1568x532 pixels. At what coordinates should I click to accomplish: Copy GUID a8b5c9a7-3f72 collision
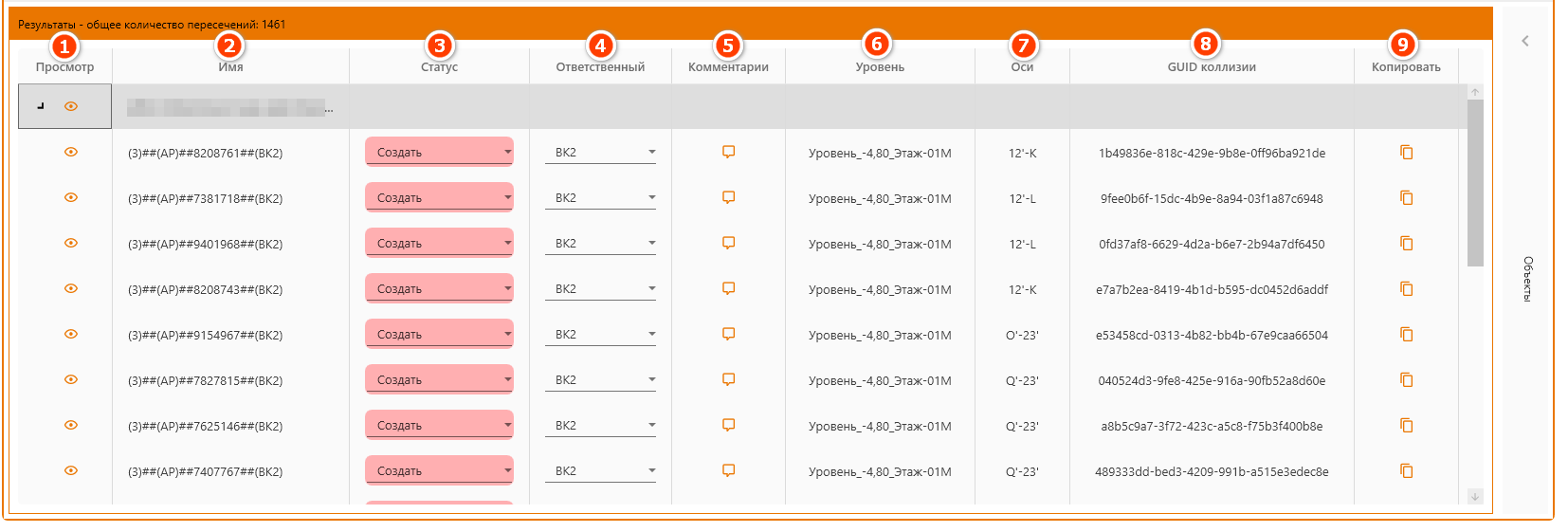[1406, 425]
